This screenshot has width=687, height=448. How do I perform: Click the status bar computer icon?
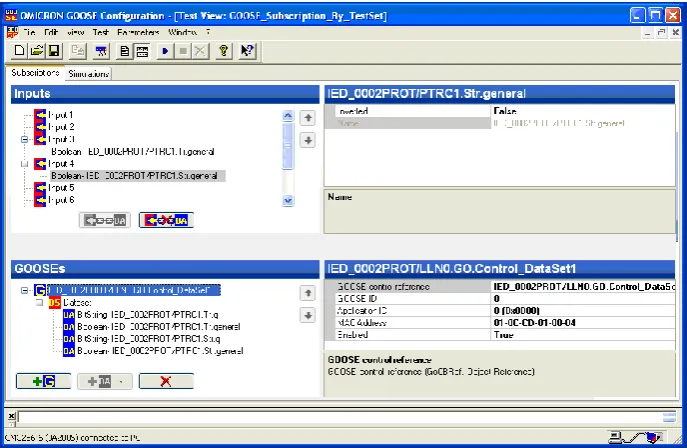click(616, 437)
